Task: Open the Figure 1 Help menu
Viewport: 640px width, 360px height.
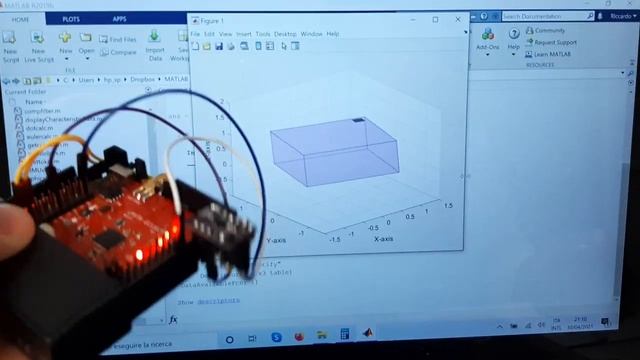Action: coord(333,34)
